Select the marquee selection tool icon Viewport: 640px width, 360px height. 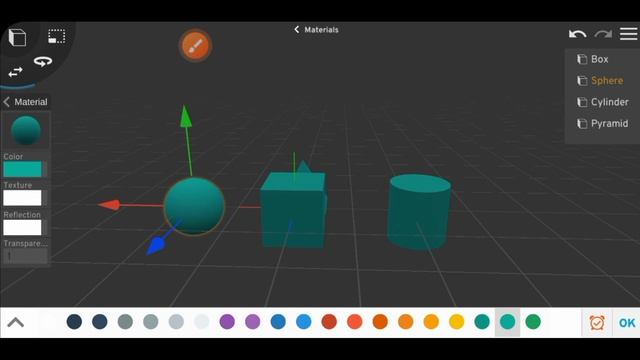coord(56,36)
